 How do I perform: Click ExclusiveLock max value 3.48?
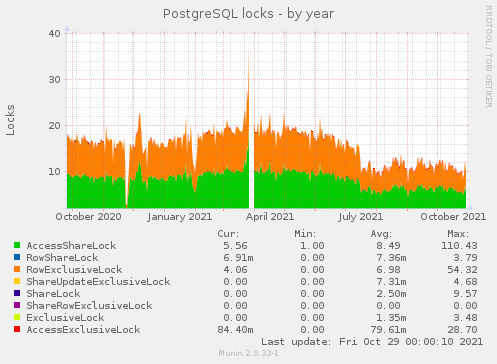pyautogui.click(x=465, y=318)
